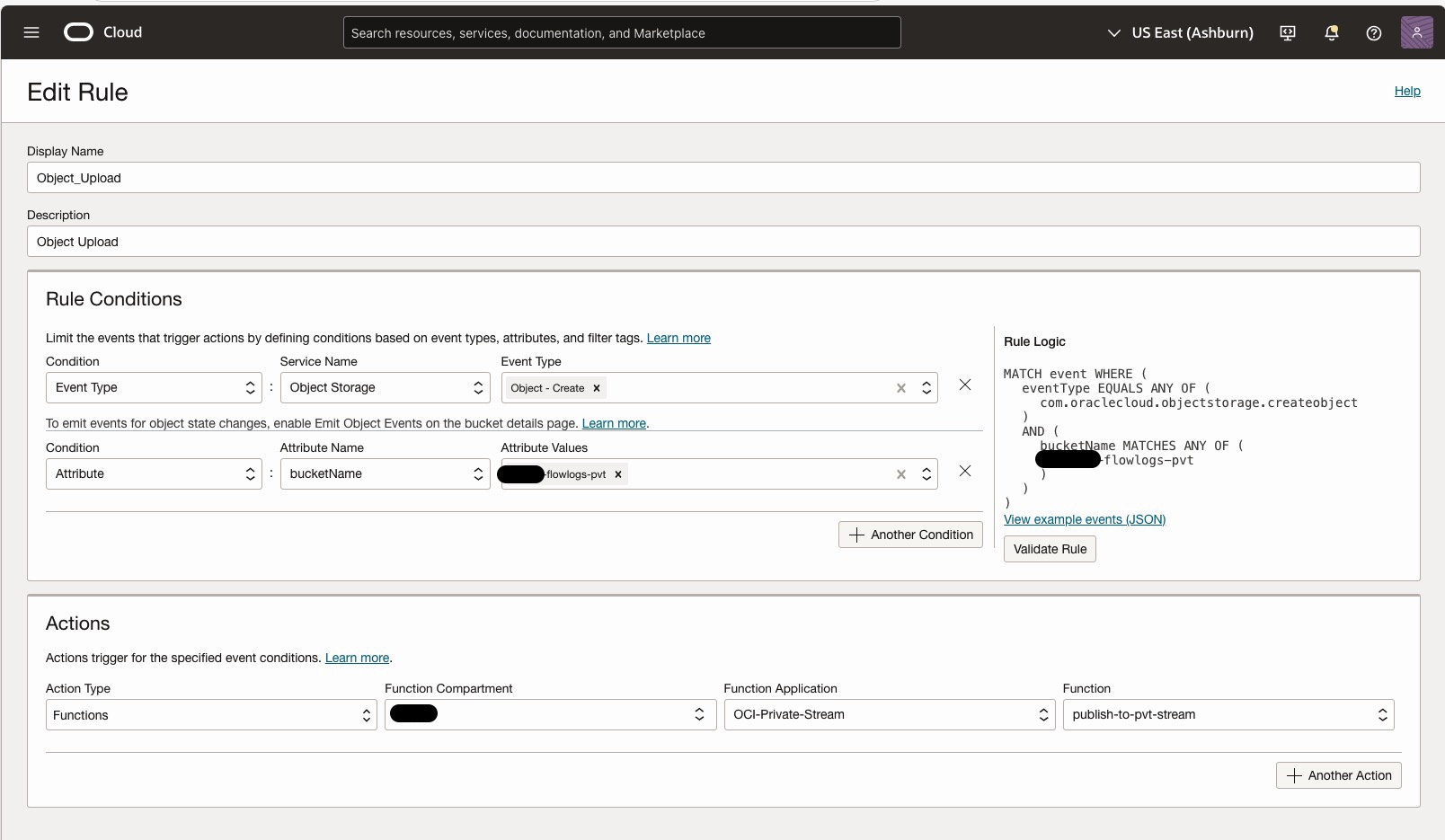Remove the flowlogs-pvt attribute value tag
This screenshot has width=1445, height=840.
click(617, 474)
